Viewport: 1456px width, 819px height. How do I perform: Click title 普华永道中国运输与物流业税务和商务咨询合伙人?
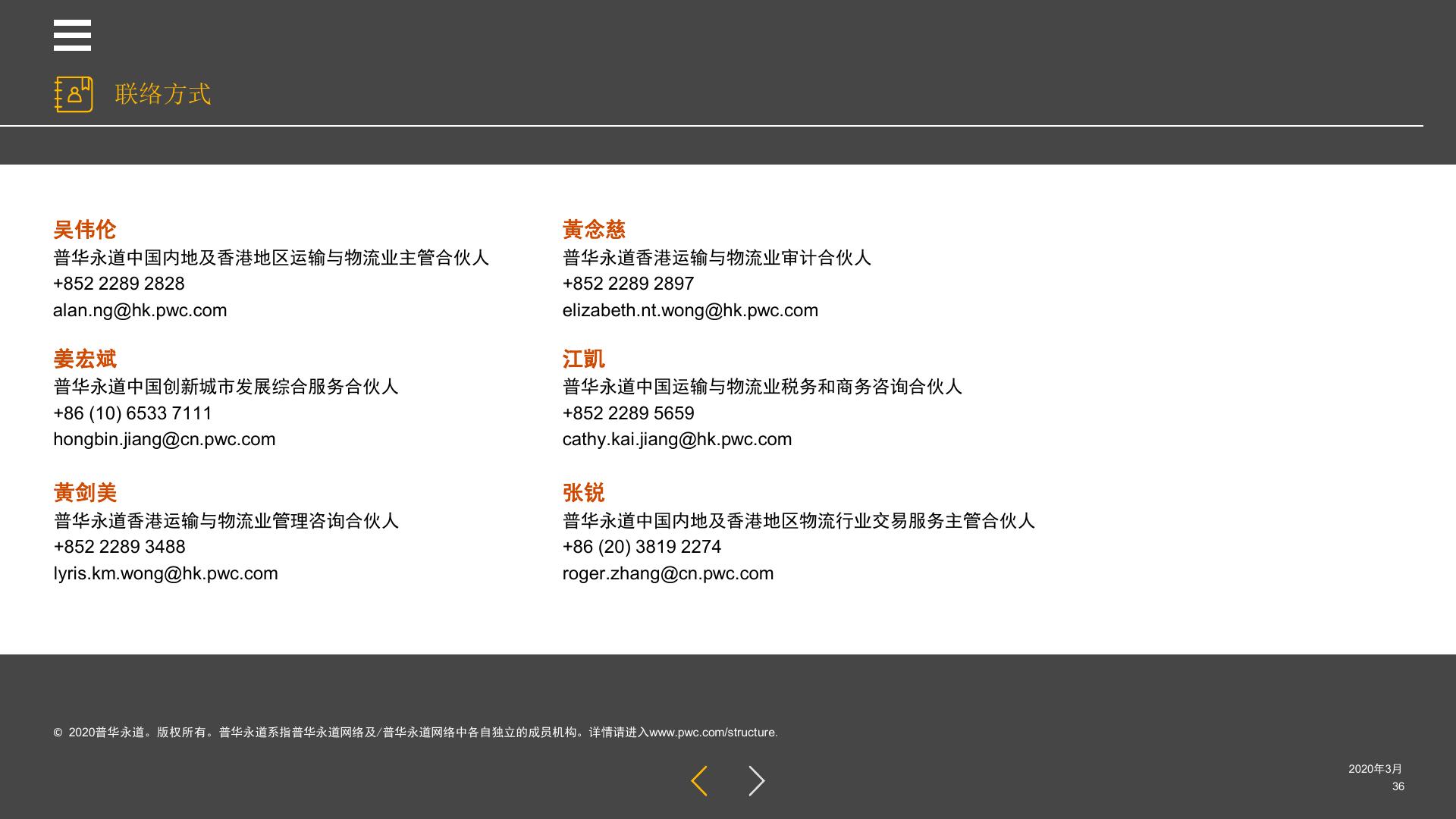click(762, 387)
